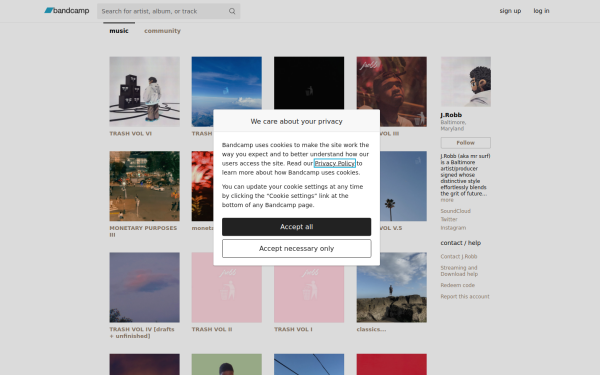This screenshot has height=375, width=600.
Task: Open the Privacy Policy link
Action: coord(334,163)
